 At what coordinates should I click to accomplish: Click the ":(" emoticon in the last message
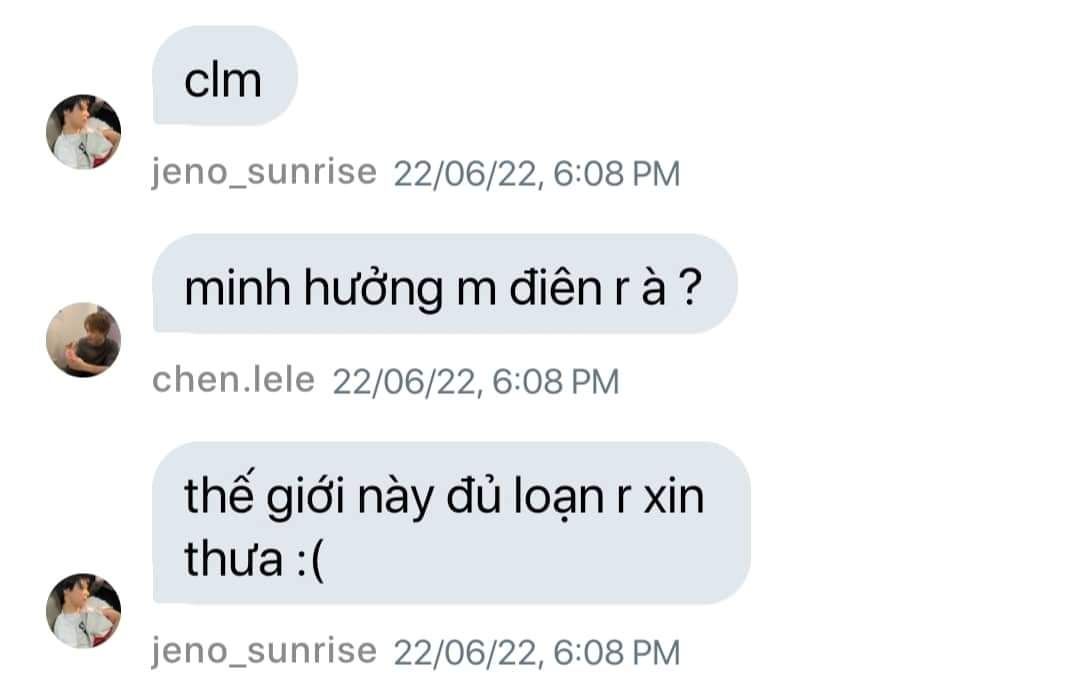tap(310, 561)
